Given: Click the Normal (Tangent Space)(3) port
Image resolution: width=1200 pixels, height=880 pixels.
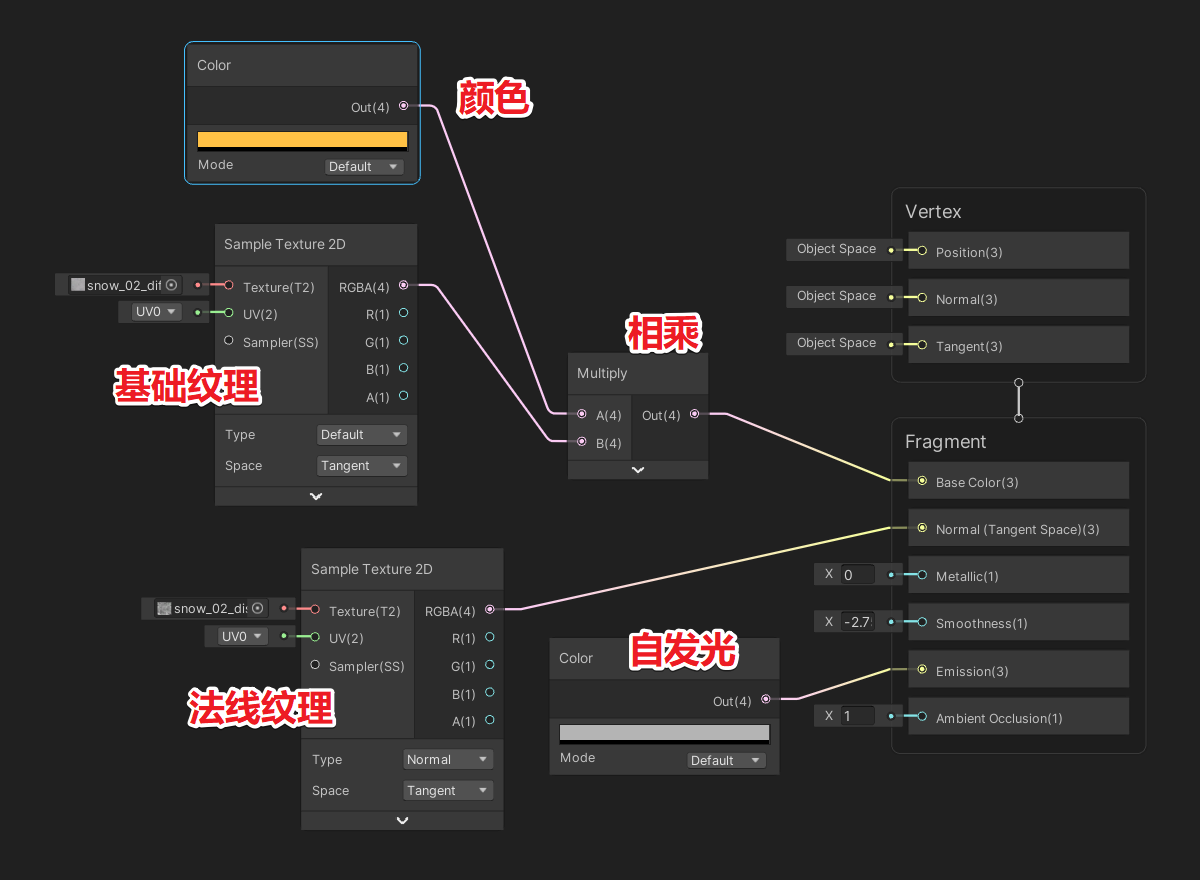Looking at the screenshot, I should point(921,528).
